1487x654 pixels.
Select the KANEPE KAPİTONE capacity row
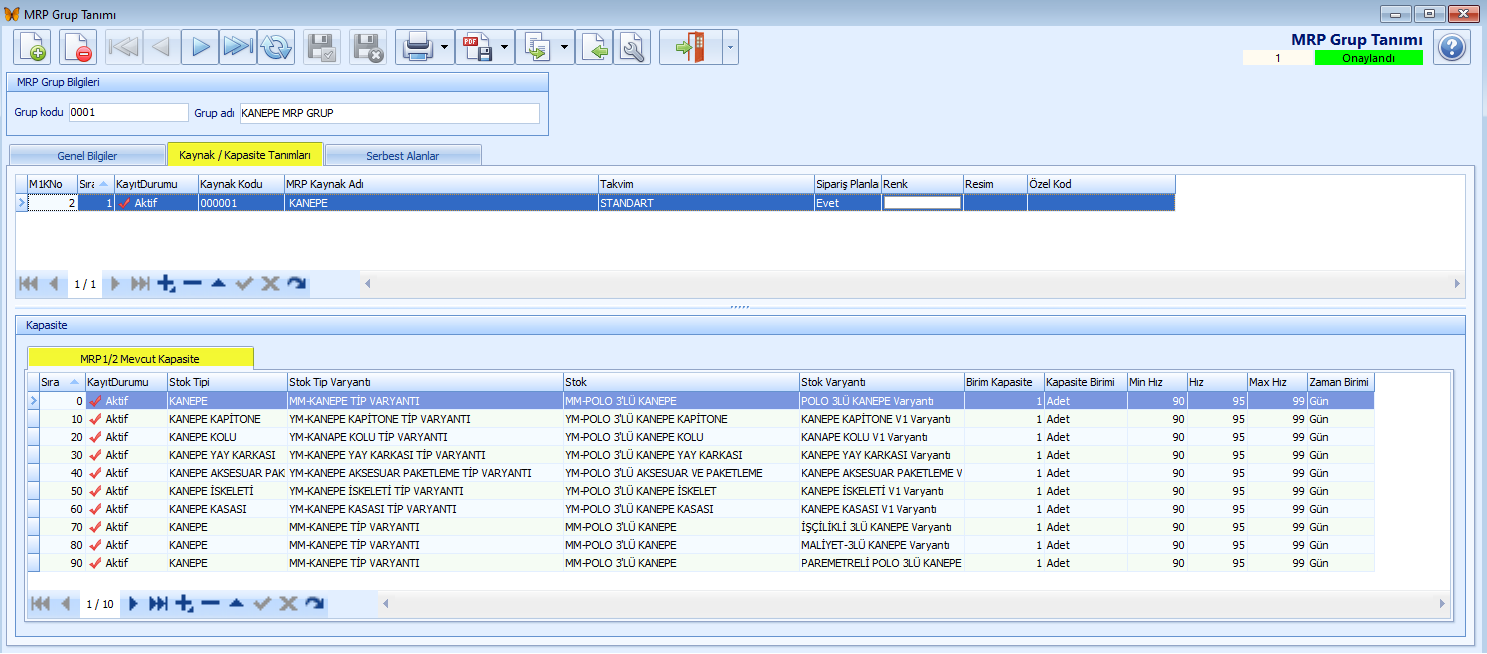700,419
